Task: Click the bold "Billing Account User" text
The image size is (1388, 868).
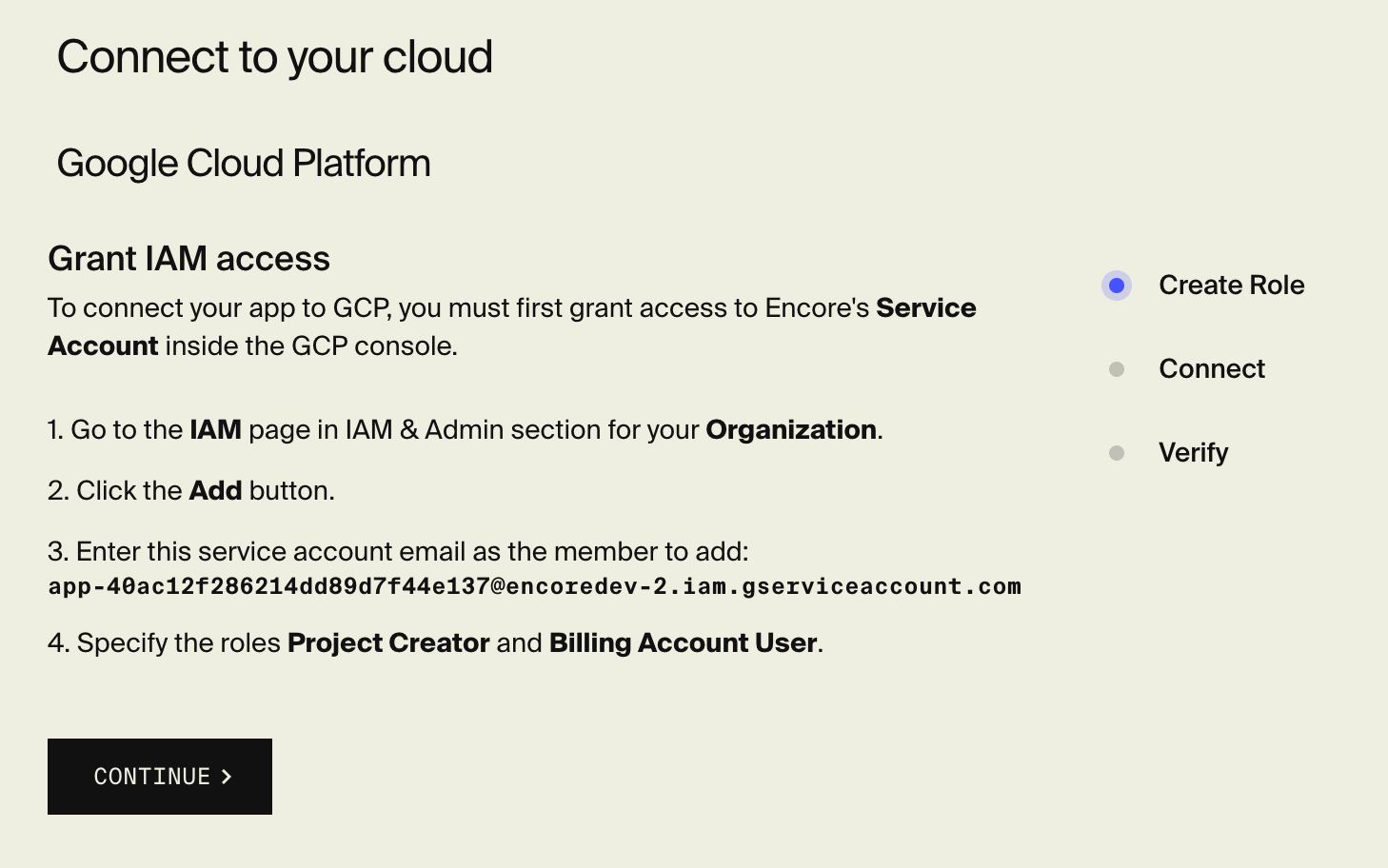Action: tap(683, 643)
